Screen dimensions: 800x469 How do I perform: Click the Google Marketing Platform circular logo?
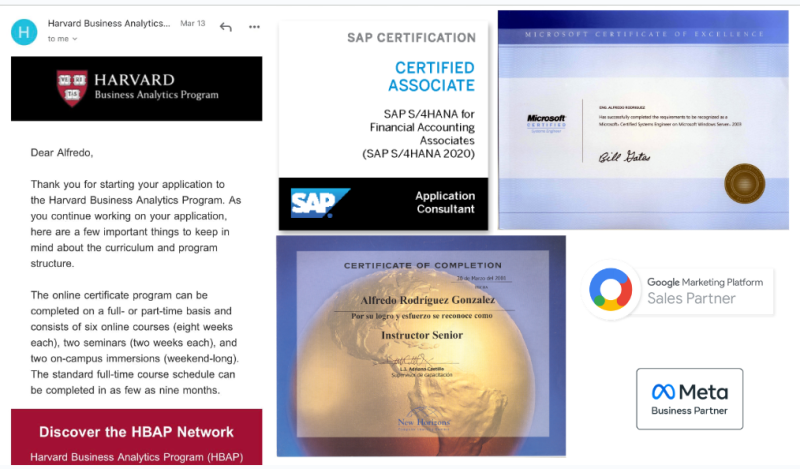[x=613, y=290]
